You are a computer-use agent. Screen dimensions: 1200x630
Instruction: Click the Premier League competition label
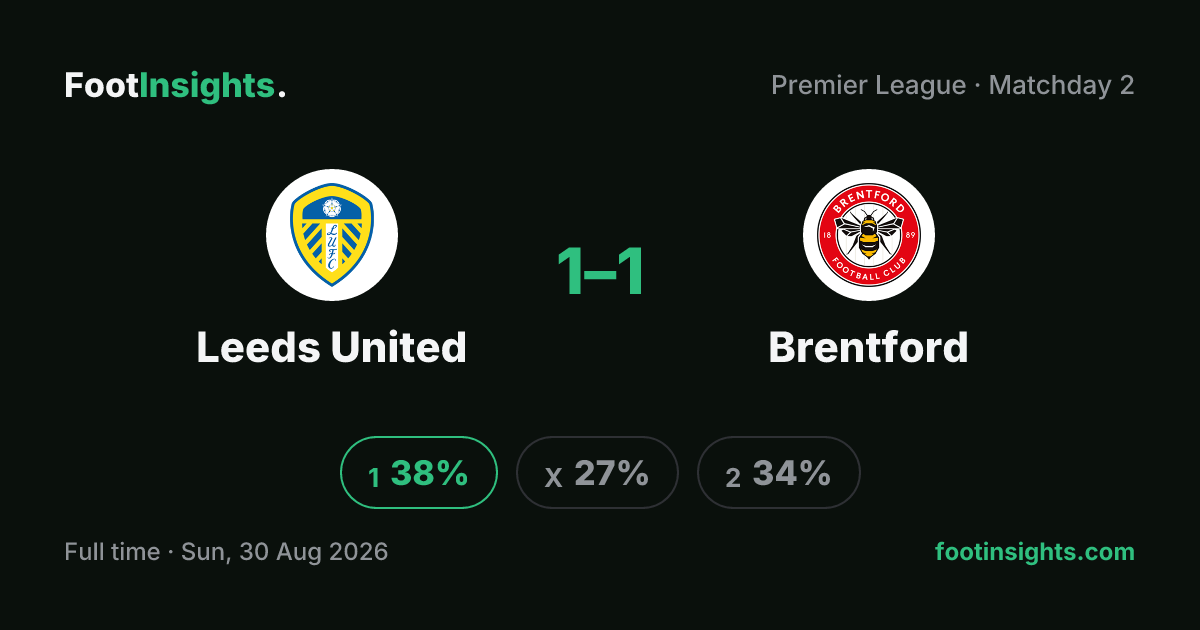[x=868, y=86]
